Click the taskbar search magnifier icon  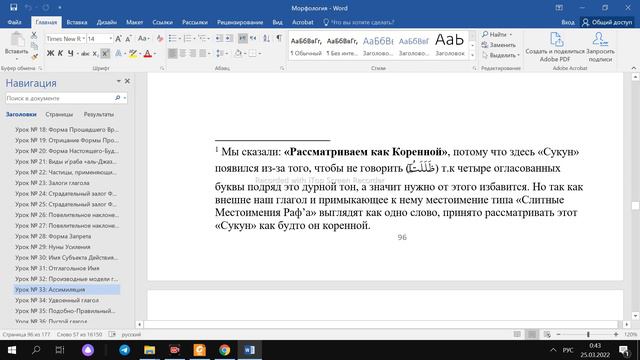(x=36, y=350)
